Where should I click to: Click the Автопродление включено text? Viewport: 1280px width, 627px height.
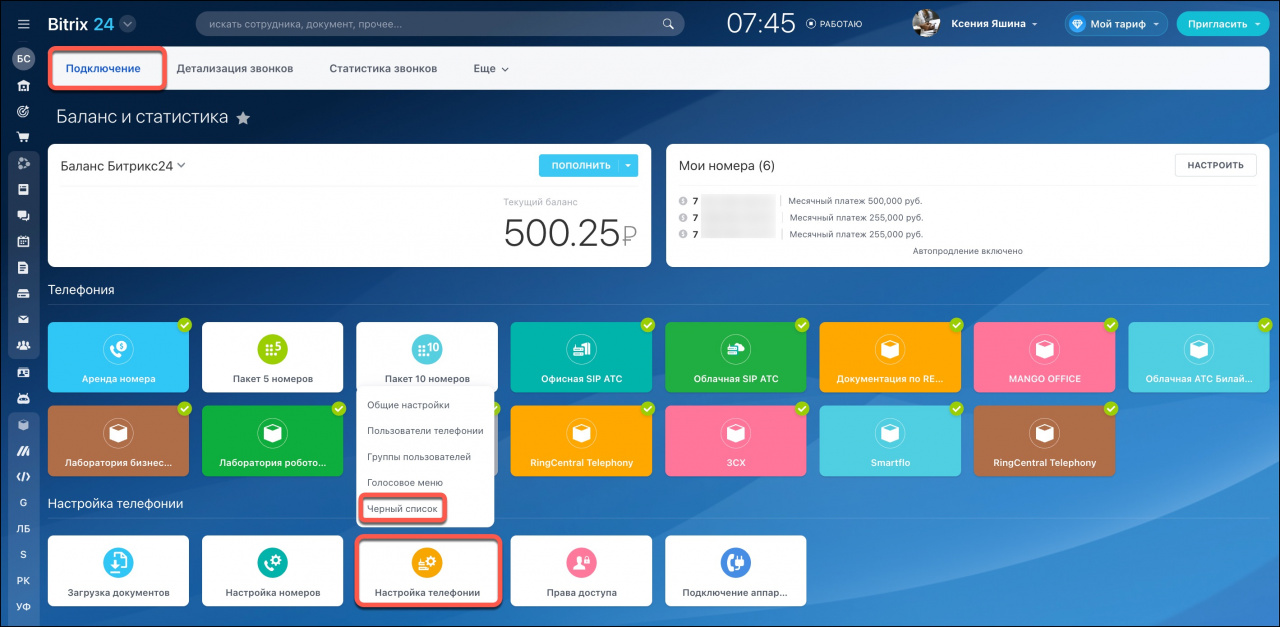[x=968, y=251]
